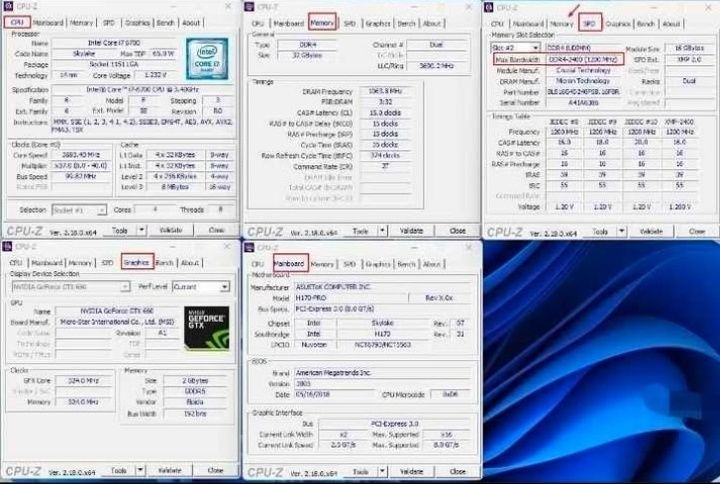Click the Crucial Technology module manufacturer value
This screenshot has width=720, height=484.
tap(583, 71)
